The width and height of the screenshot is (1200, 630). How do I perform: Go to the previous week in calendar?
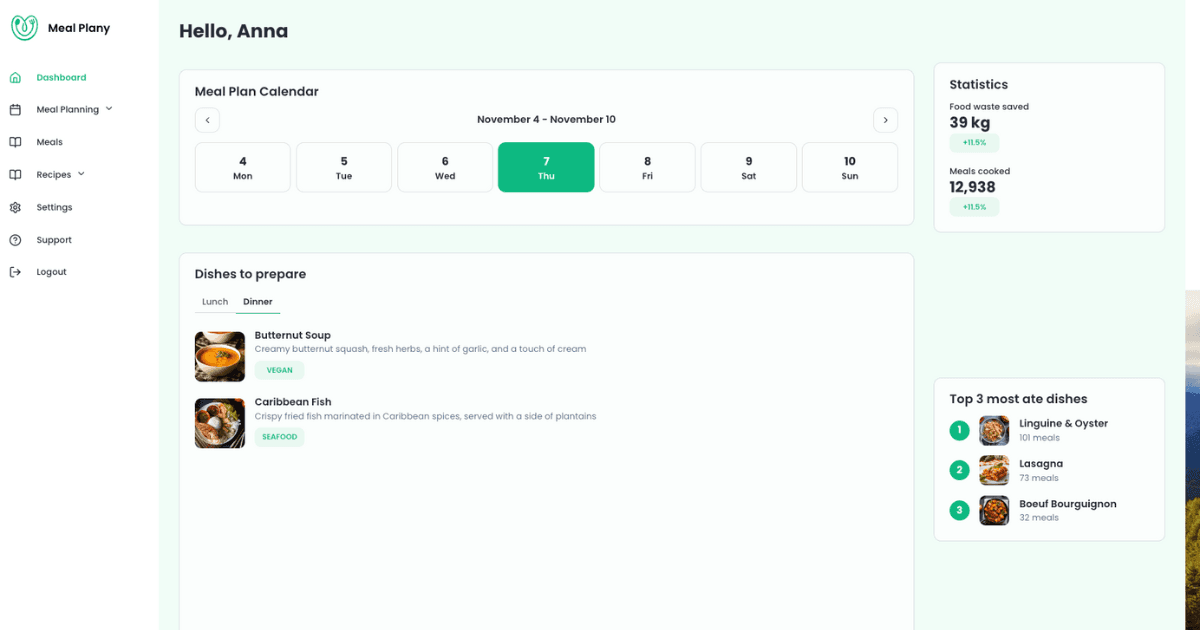coord(207,120)
